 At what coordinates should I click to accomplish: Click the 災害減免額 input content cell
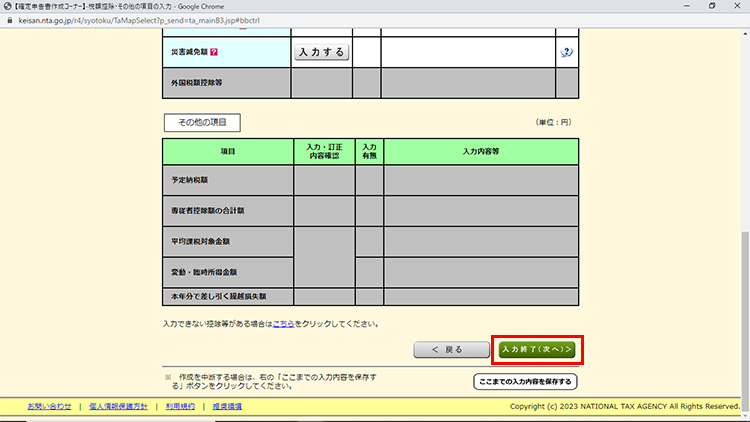[x=468, y=52]
